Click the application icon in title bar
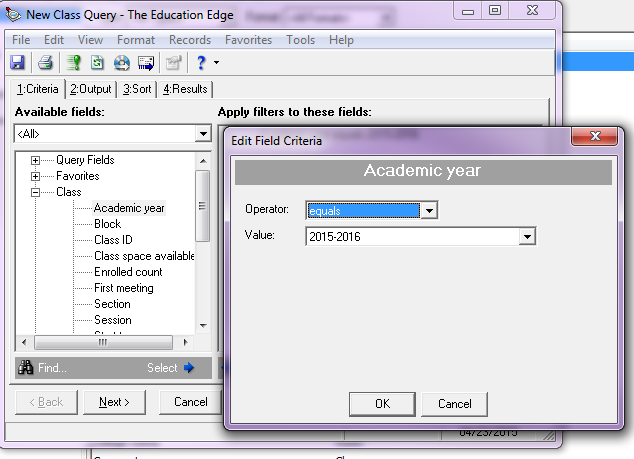The width and height of the screenshot is (634, 459). 13,15
